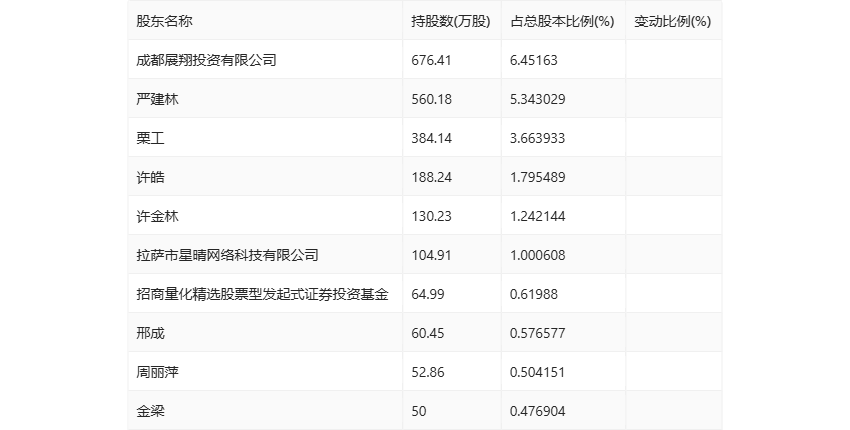The image size is (850, 430).
Task: Click share ratio 1.000608
Action: 537,255
